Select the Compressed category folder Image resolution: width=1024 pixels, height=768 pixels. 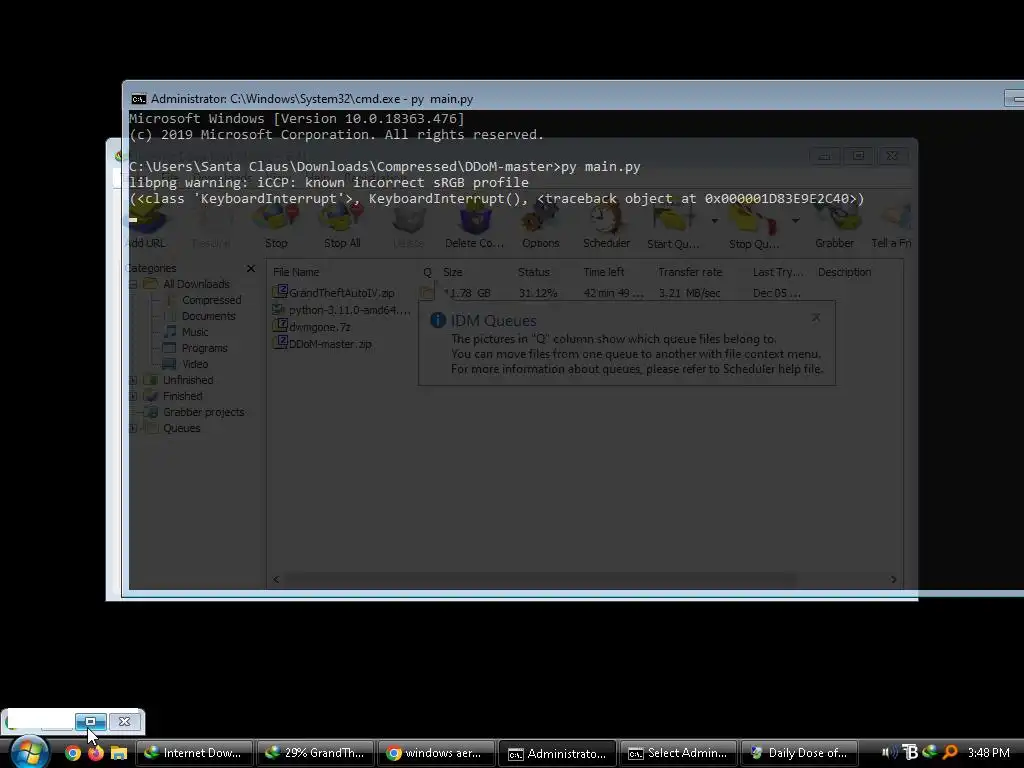point(211,300)
